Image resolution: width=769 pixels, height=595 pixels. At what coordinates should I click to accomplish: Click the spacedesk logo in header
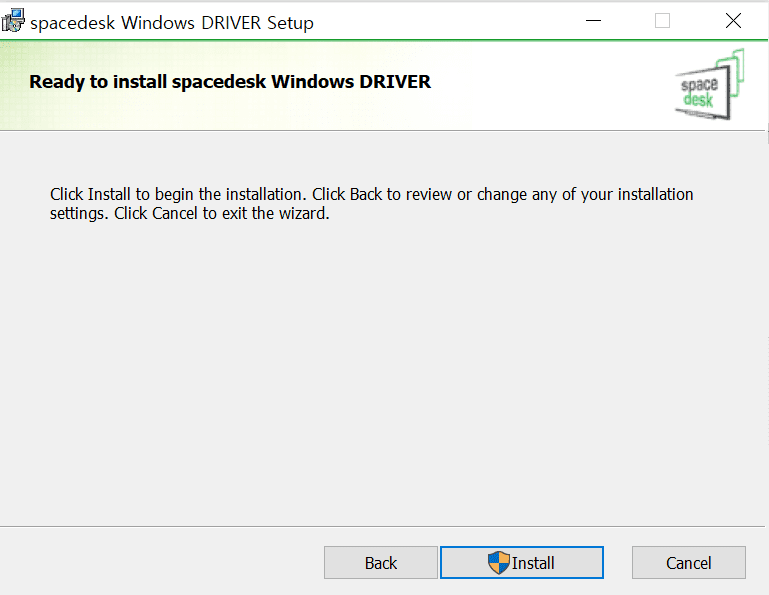(710, 84)
